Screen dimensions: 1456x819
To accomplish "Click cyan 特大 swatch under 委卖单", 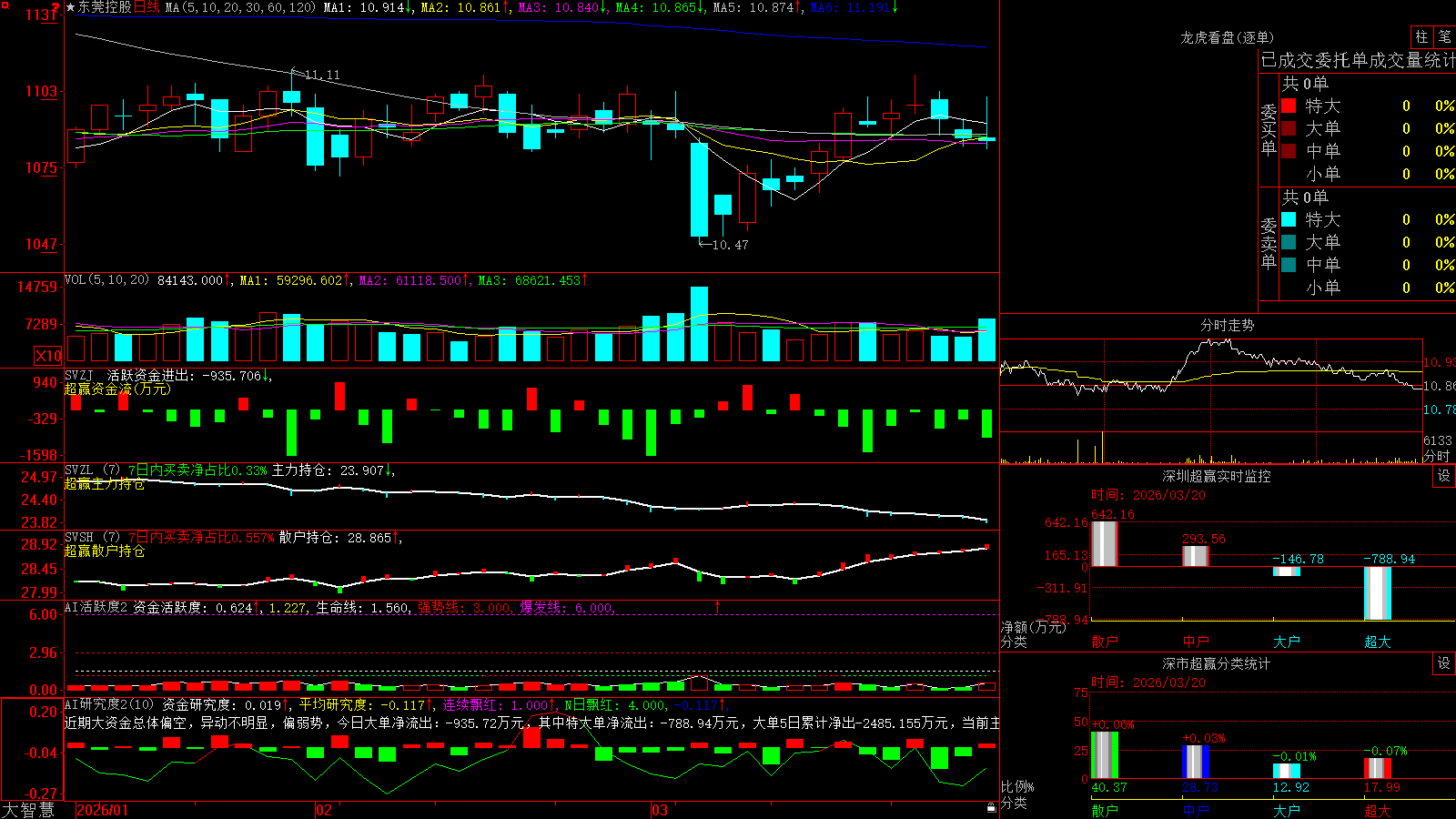I will [x=1289, y=219].
